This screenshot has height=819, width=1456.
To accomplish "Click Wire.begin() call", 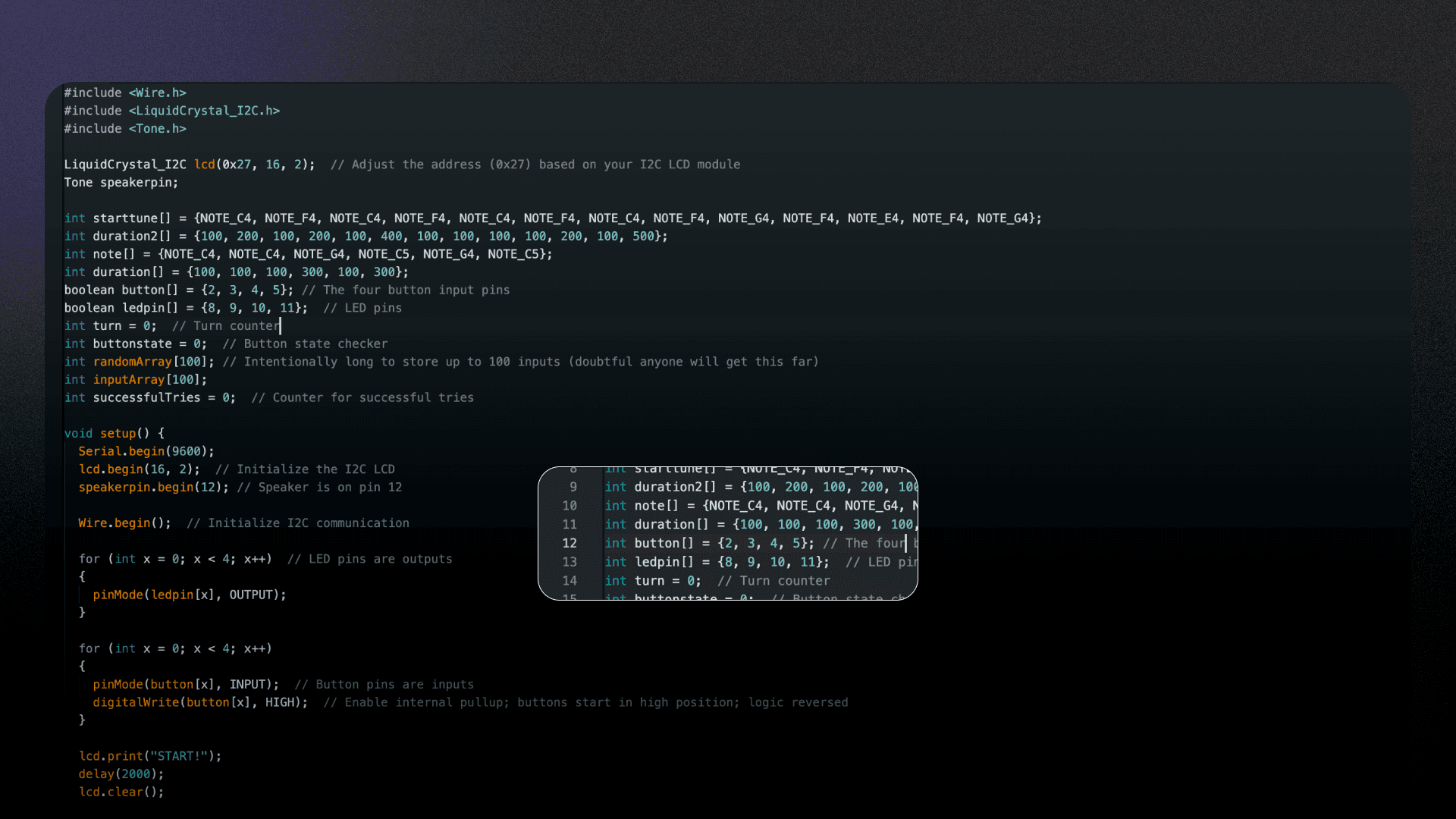I will click(124, 523).
